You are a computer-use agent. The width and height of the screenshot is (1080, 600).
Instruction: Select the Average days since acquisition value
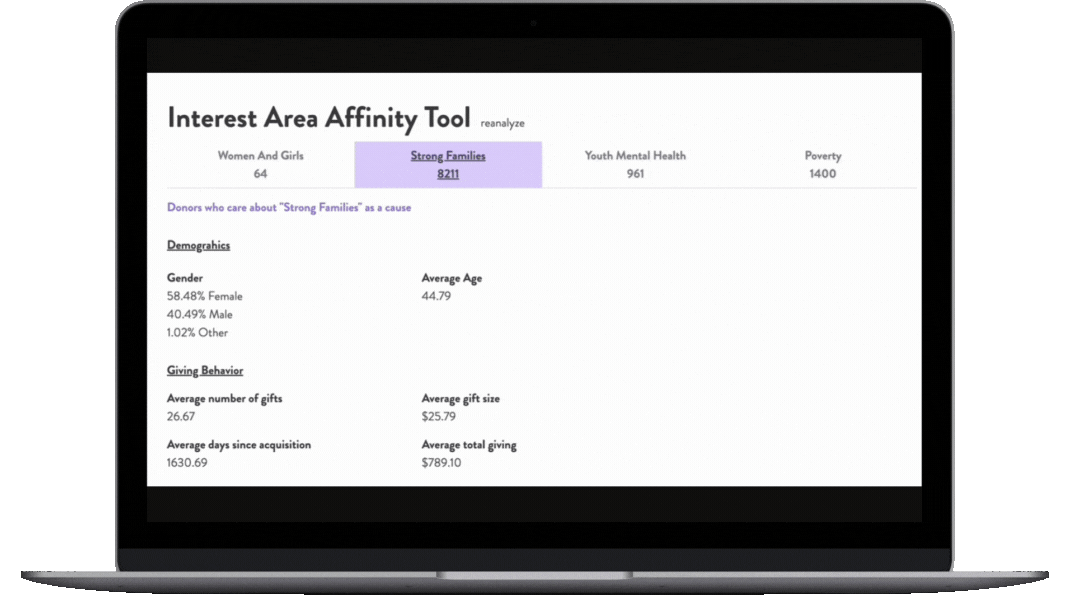[x=187, y=463]
